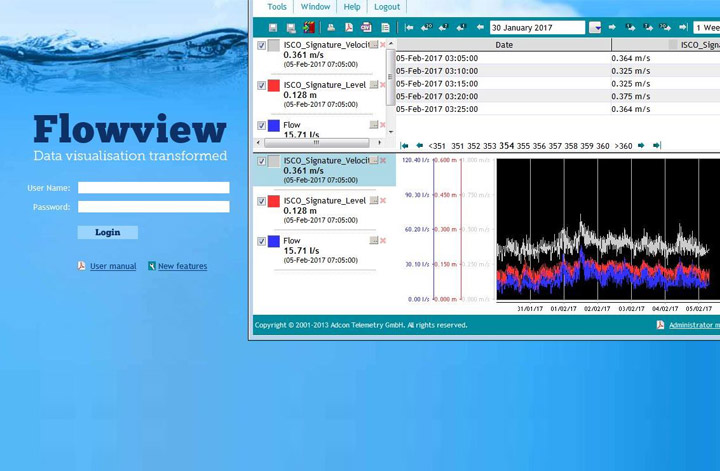
Task: Remove ISCO_Signature_Velocity from the table pane with red X
Action: click(382, 45)
